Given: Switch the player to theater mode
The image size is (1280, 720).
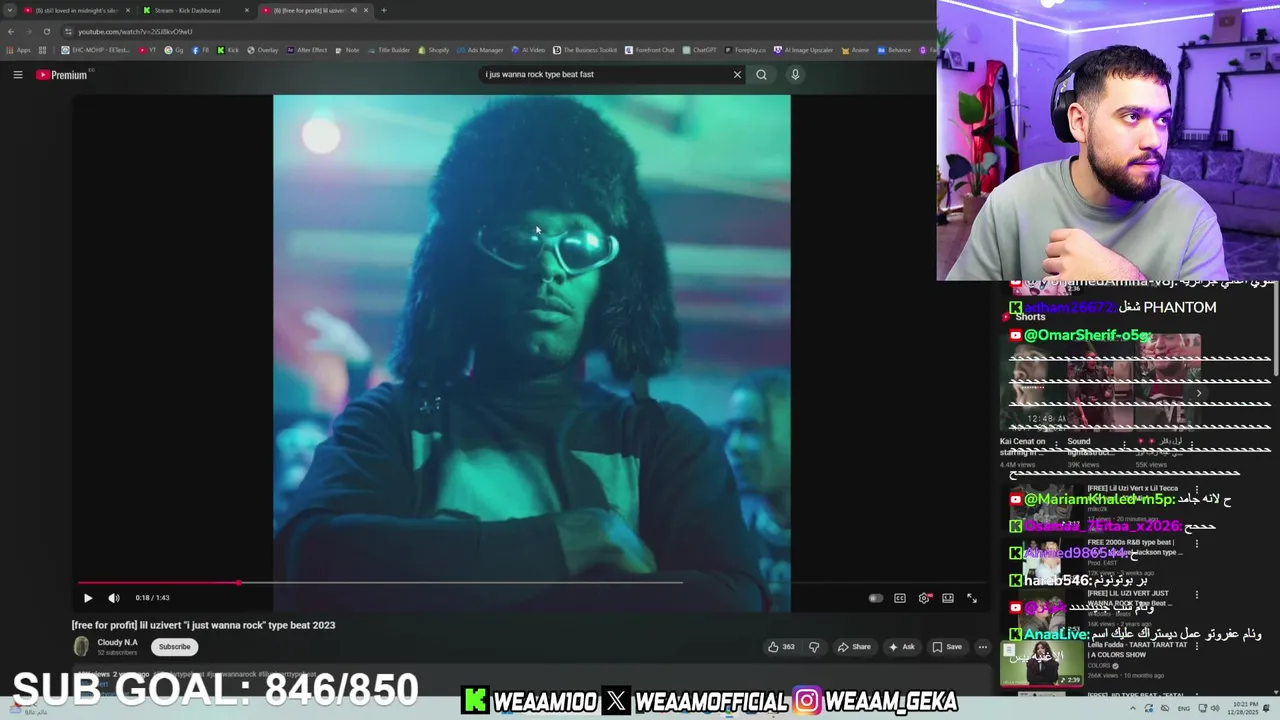Looking at the screenshot, I should click(948, 598).
